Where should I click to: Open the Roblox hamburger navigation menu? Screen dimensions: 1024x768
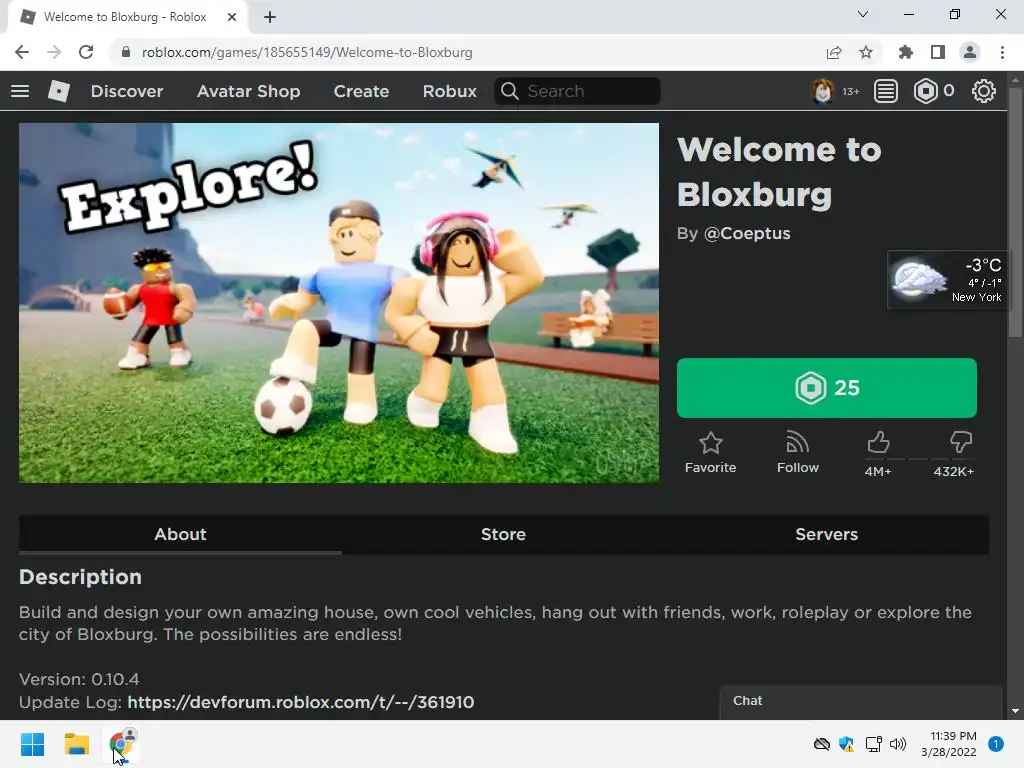coord(20,91)
